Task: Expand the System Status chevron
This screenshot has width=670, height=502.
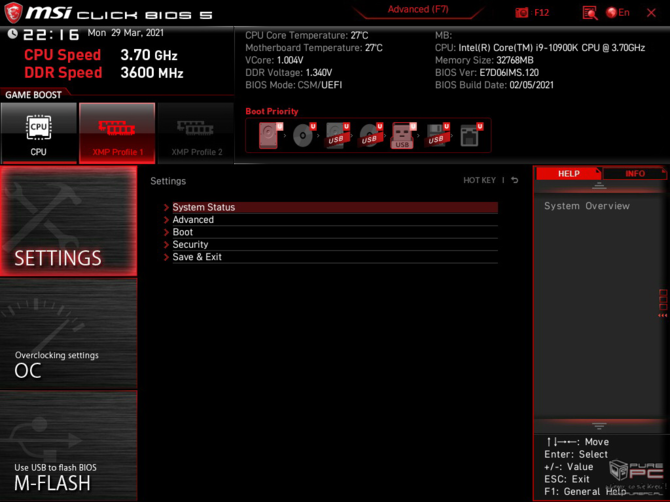Action: click(x=167, y=207)
